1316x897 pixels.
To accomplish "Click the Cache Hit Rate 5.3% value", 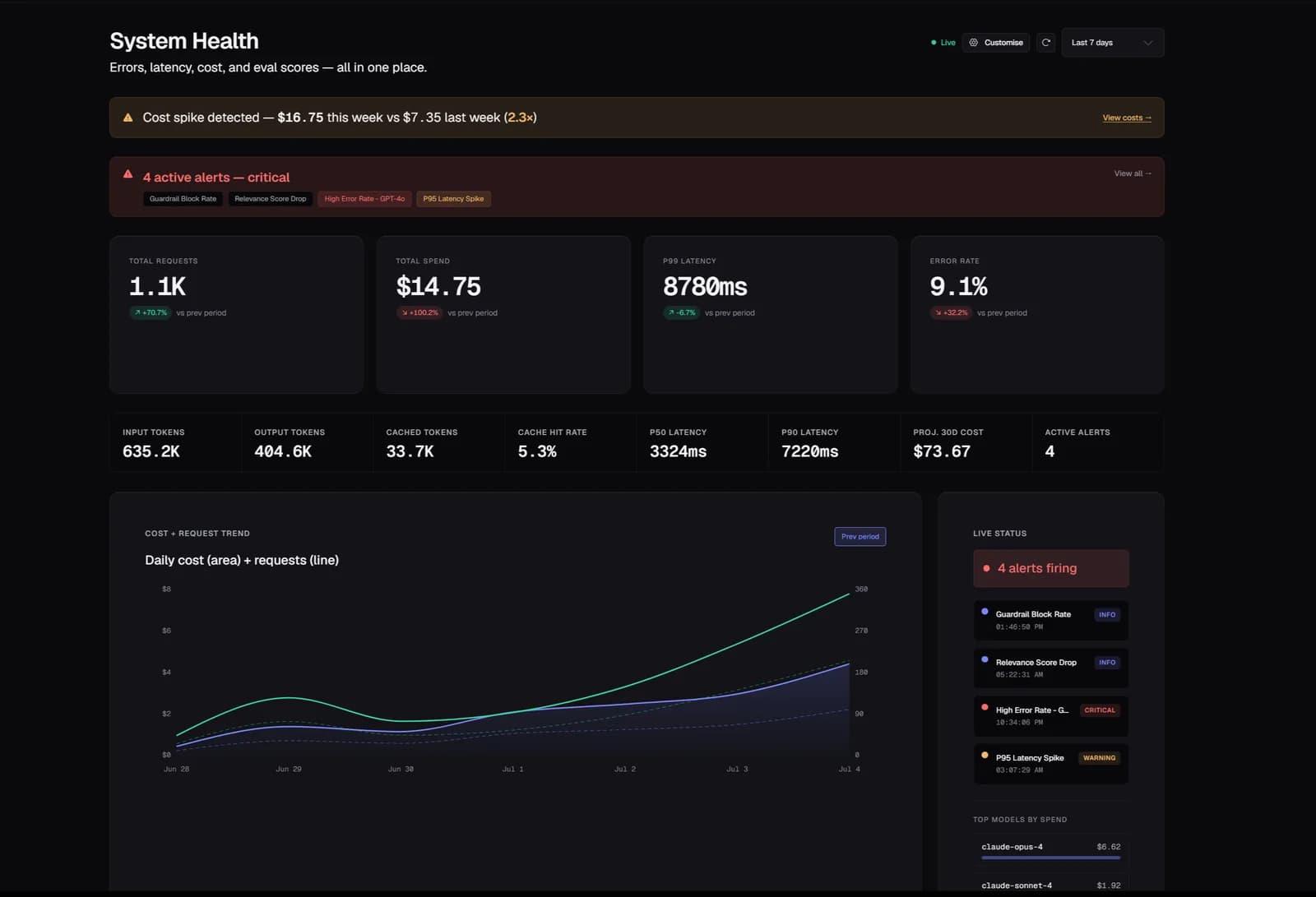I will (x=537, y=451).
